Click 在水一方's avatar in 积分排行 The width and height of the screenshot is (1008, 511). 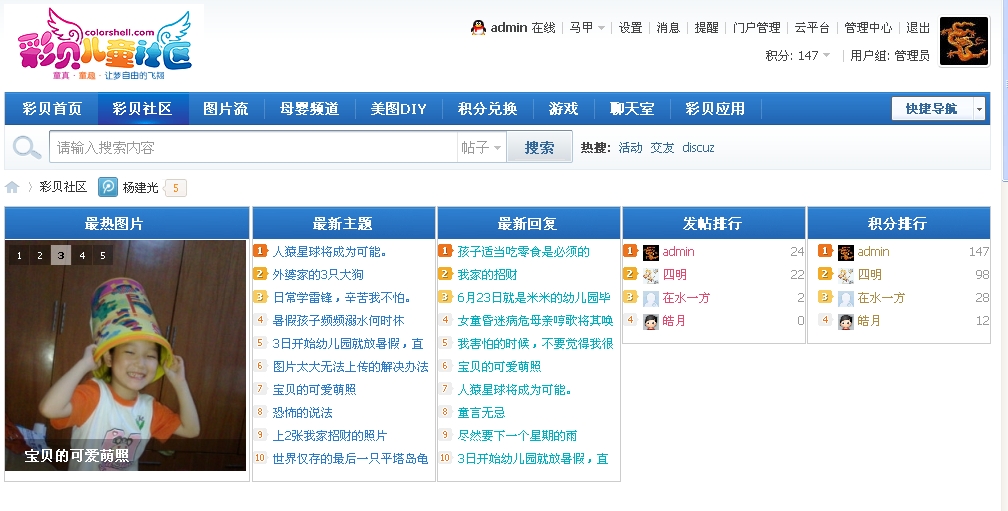click(x=845, y=298)
